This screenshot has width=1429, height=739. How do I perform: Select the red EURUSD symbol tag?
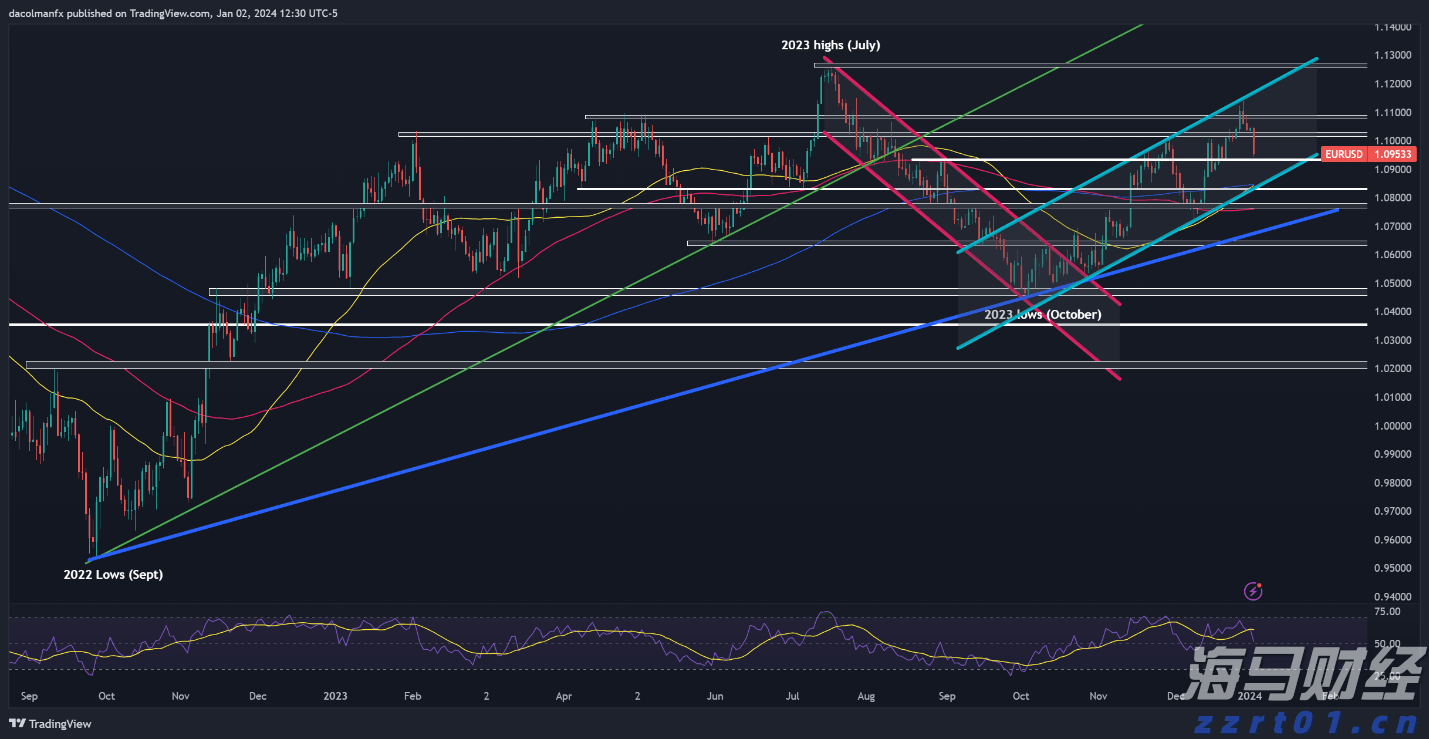[1342, 154]
